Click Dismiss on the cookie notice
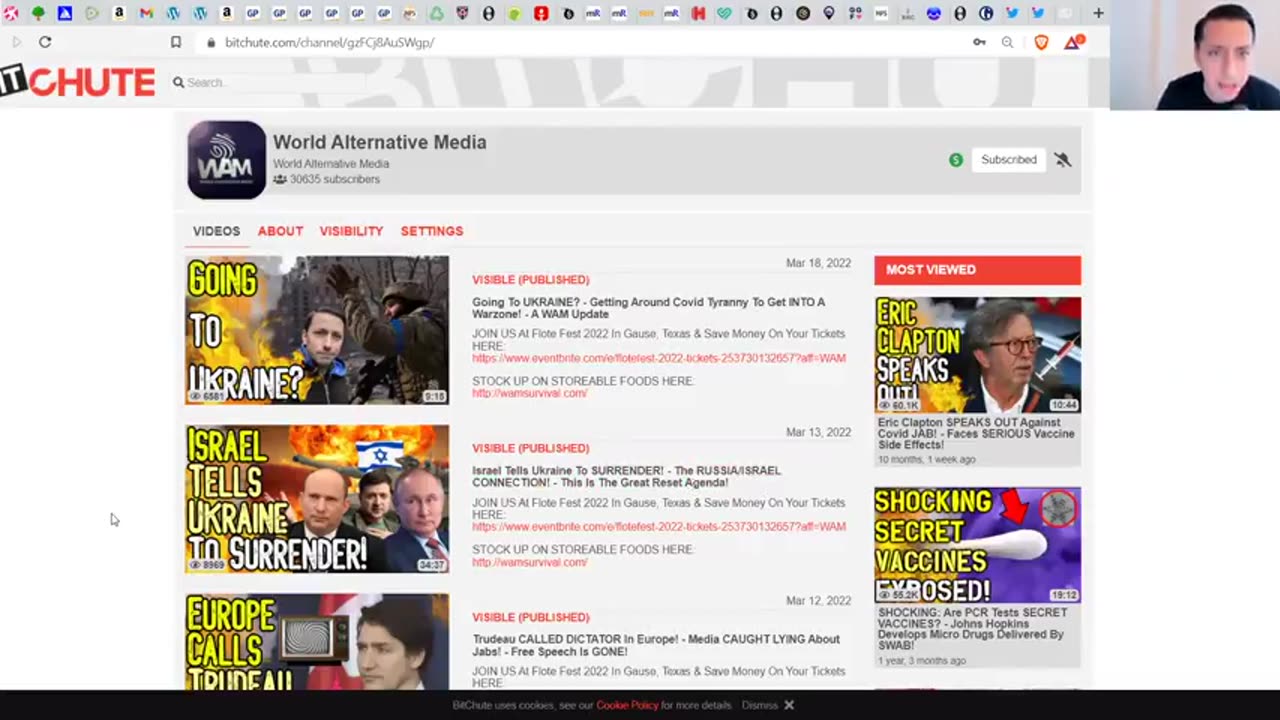 pos(760,705)
